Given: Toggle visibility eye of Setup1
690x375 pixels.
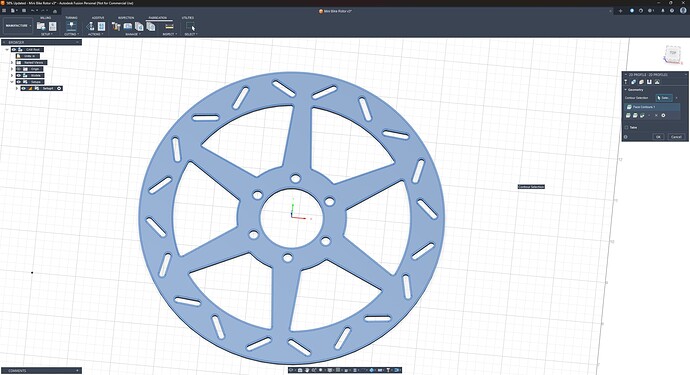Looking at the screenshot, I should click(24, 88).
